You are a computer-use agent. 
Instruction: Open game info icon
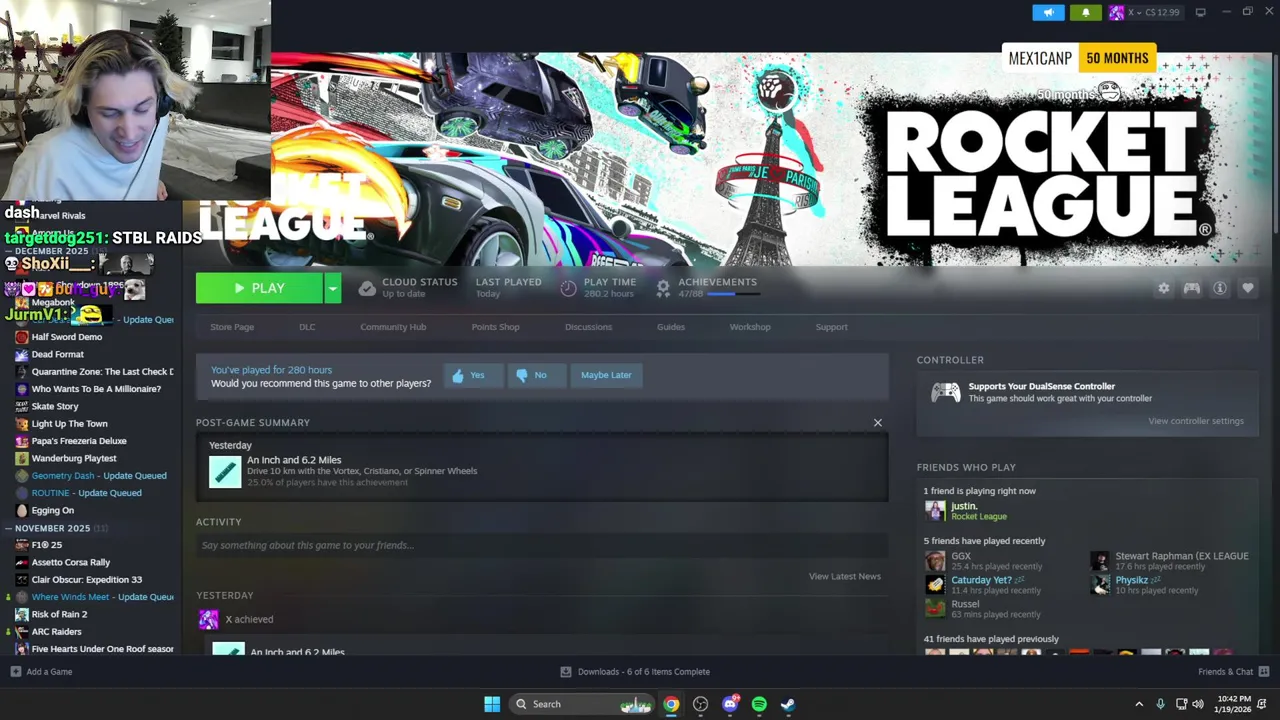1220,288
